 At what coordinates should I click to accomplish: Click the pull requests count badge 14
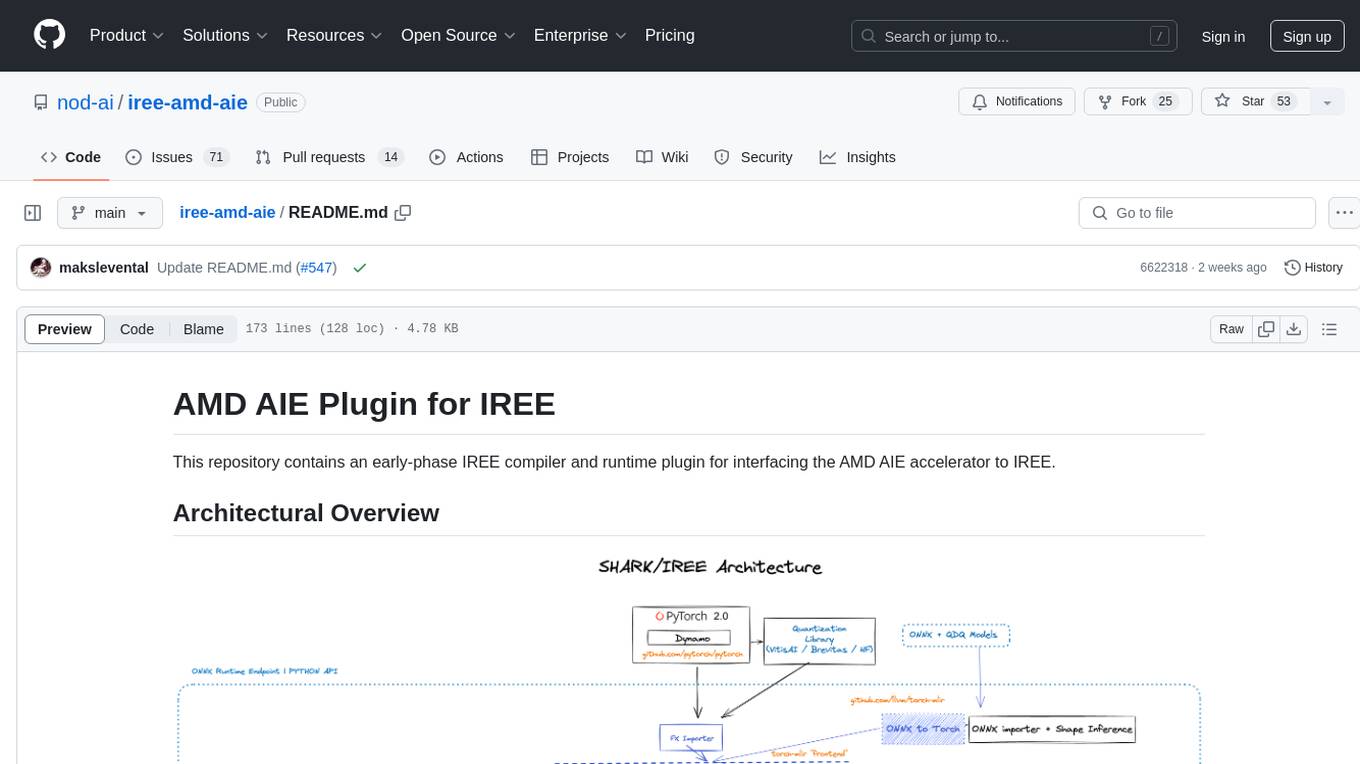click(x=391, y=157)
